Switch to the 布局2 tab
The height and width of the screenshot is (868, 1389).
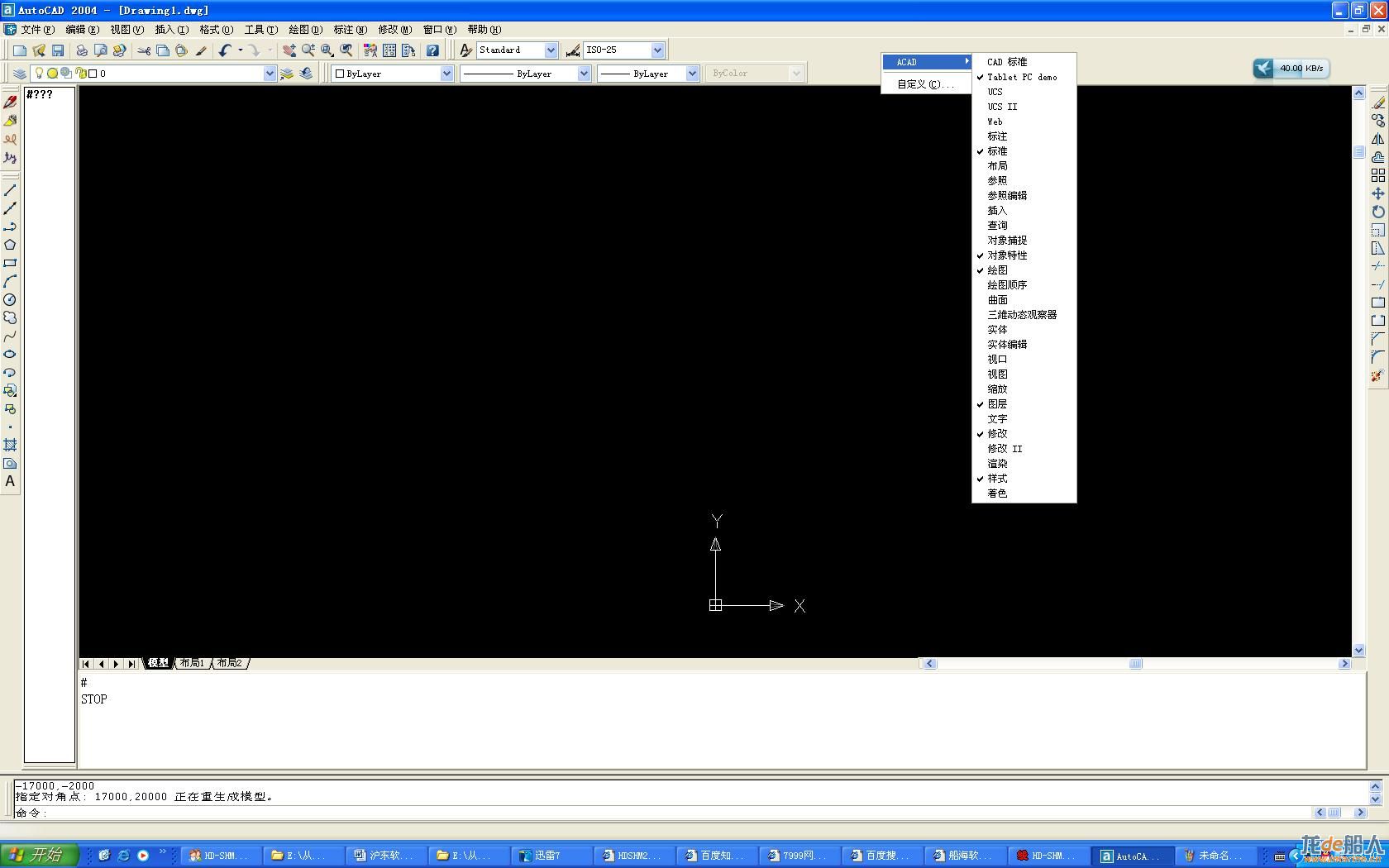pos(230,664)
